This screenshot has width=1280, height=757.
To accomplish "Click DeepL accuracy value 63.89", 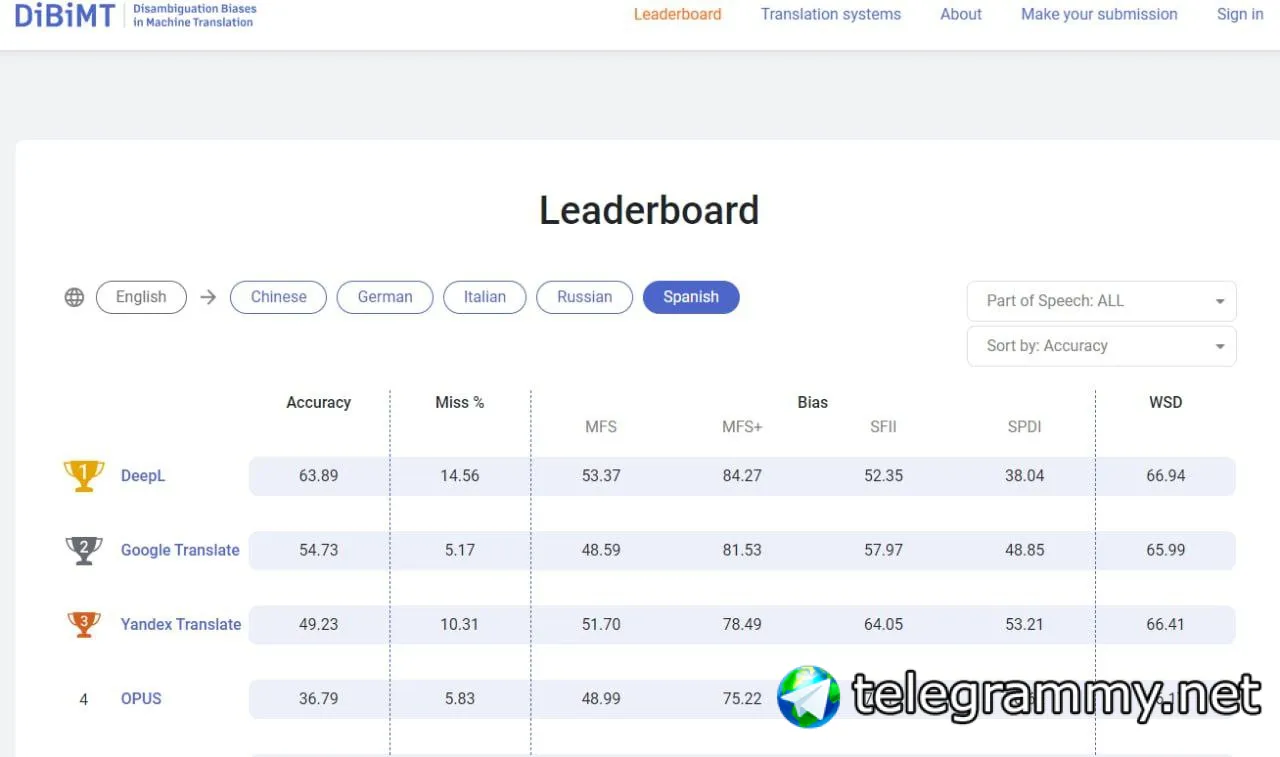I will click(319, 476).
